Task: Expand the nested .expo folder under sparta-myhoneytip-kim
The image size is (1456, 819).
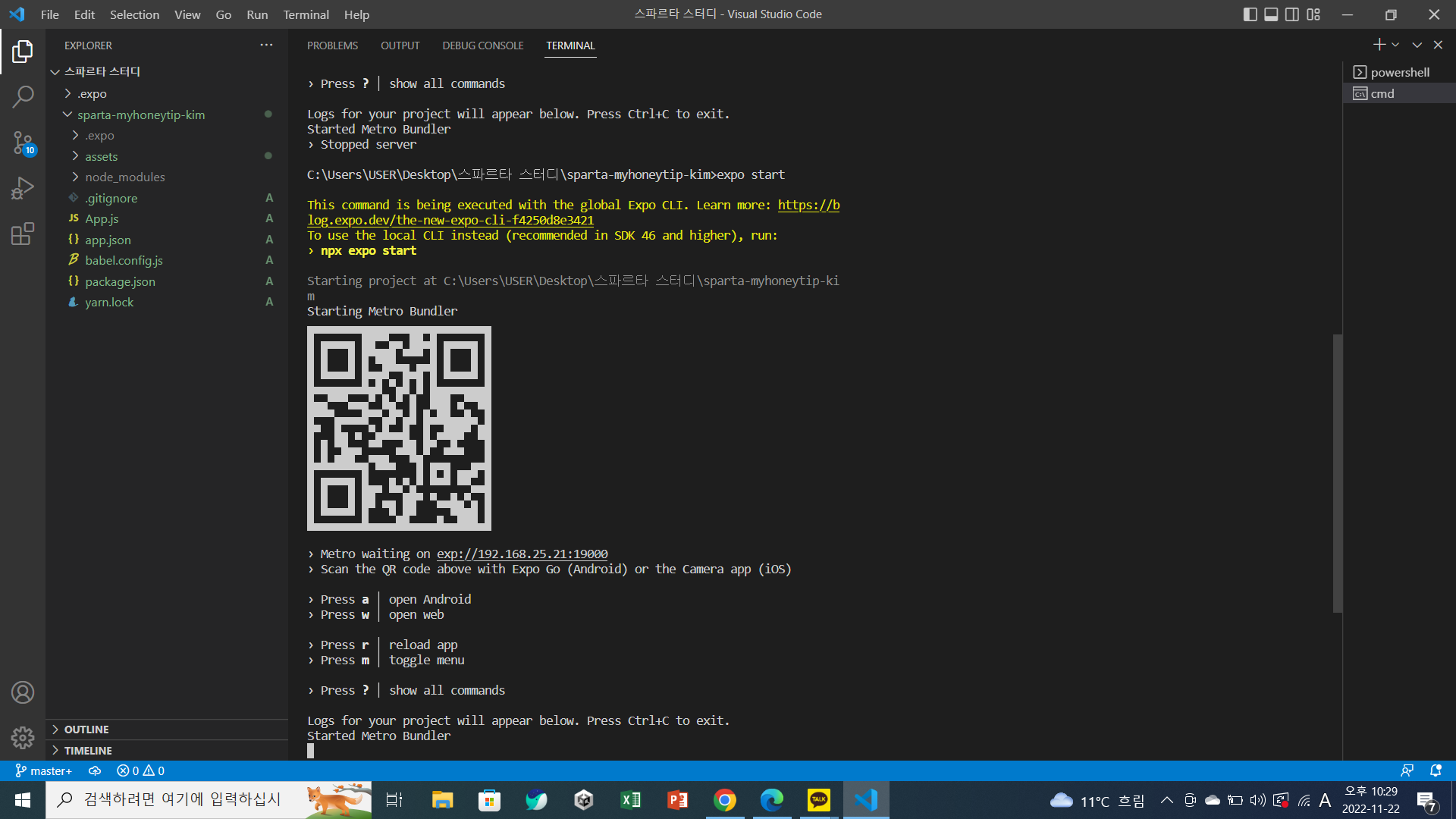Action: 167,135
